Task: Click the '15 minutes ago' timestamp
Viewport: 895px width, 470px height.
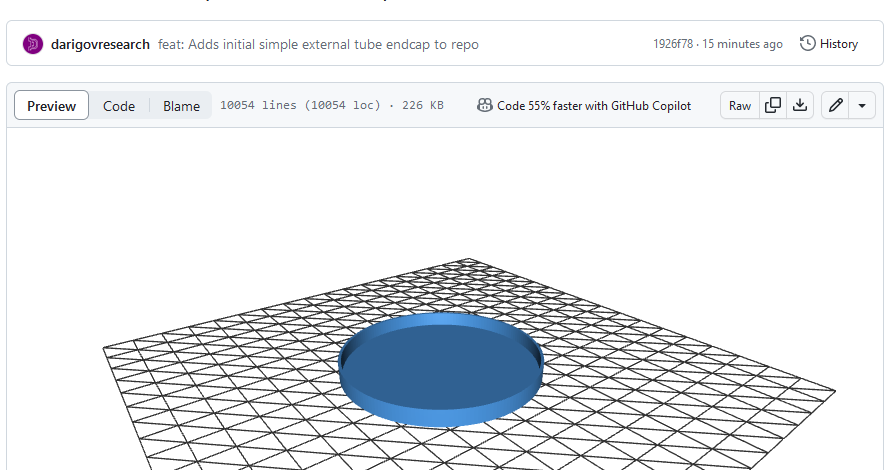Action: (x=743, y=44)
